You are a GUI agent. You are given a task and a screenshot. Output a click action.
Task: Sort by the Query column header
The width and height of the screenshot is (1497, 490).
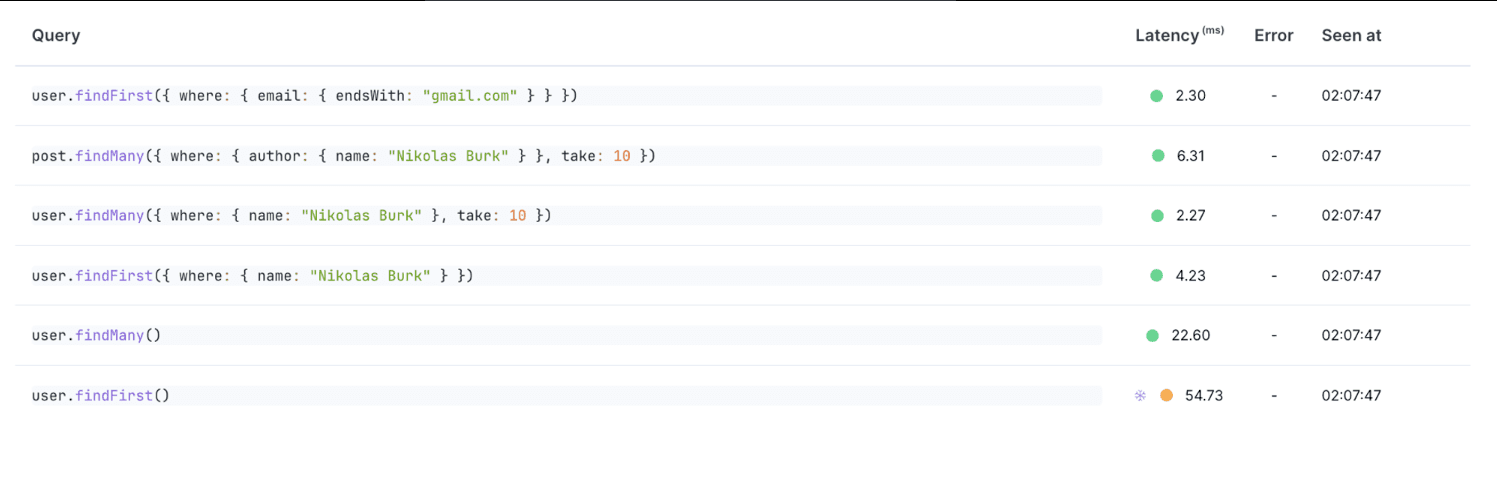pos(56,36)
